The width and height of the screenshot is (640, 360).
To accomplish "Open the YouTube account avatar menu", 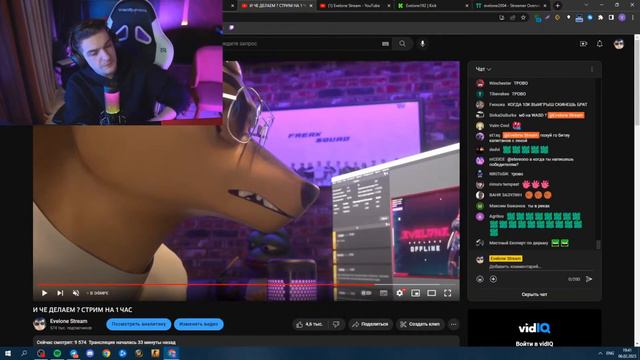I will click(619, 44).
